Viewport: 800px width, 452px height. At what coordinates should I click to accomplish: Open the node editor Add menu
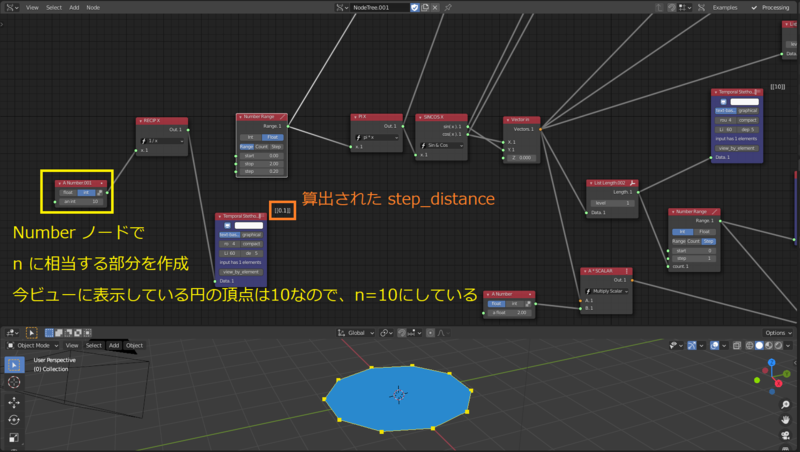click(74, 7)
